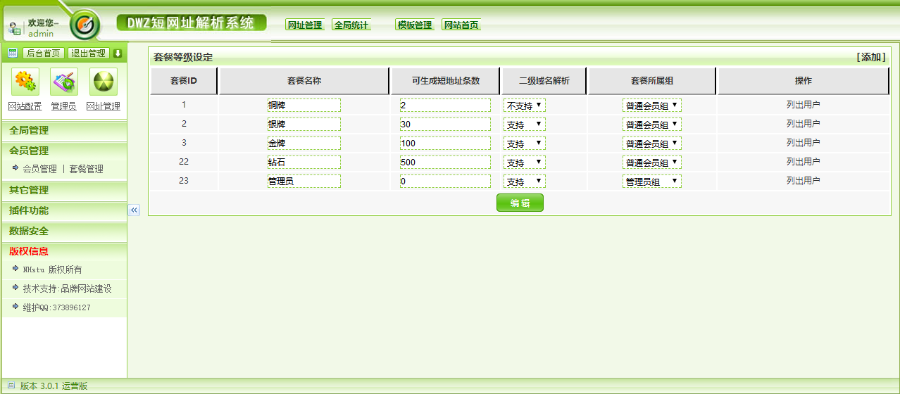Open 套餐所属组 dropdown for package ID 3
Image resolution: width=900 pixels, height=394 pixels.
coord(651,143)
